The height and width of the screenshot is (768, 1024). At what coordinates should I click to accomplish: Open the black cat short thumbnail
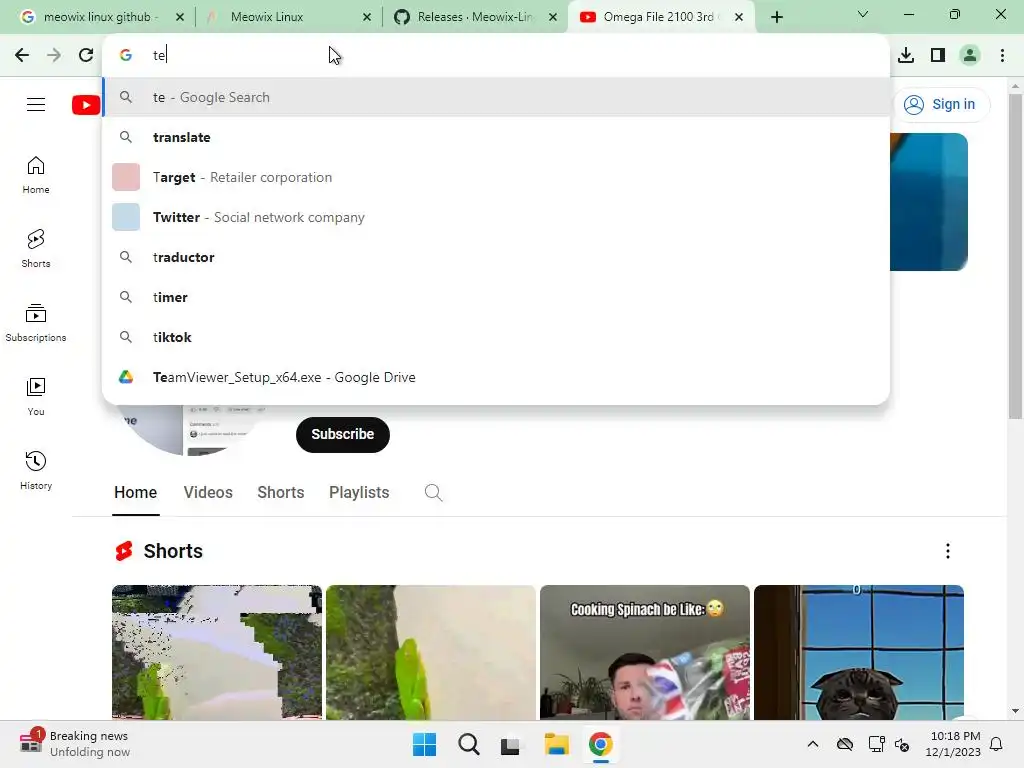point(859,652)
